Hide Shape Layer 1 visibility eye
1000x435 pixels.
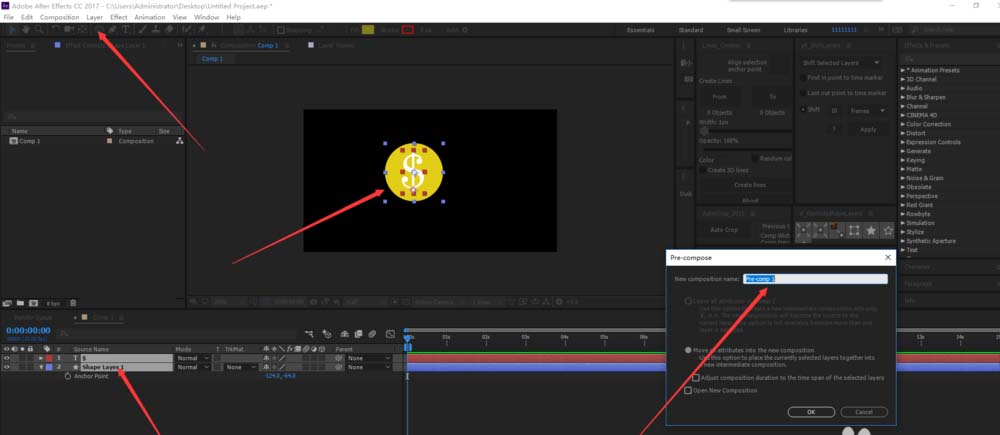point(7,367)
